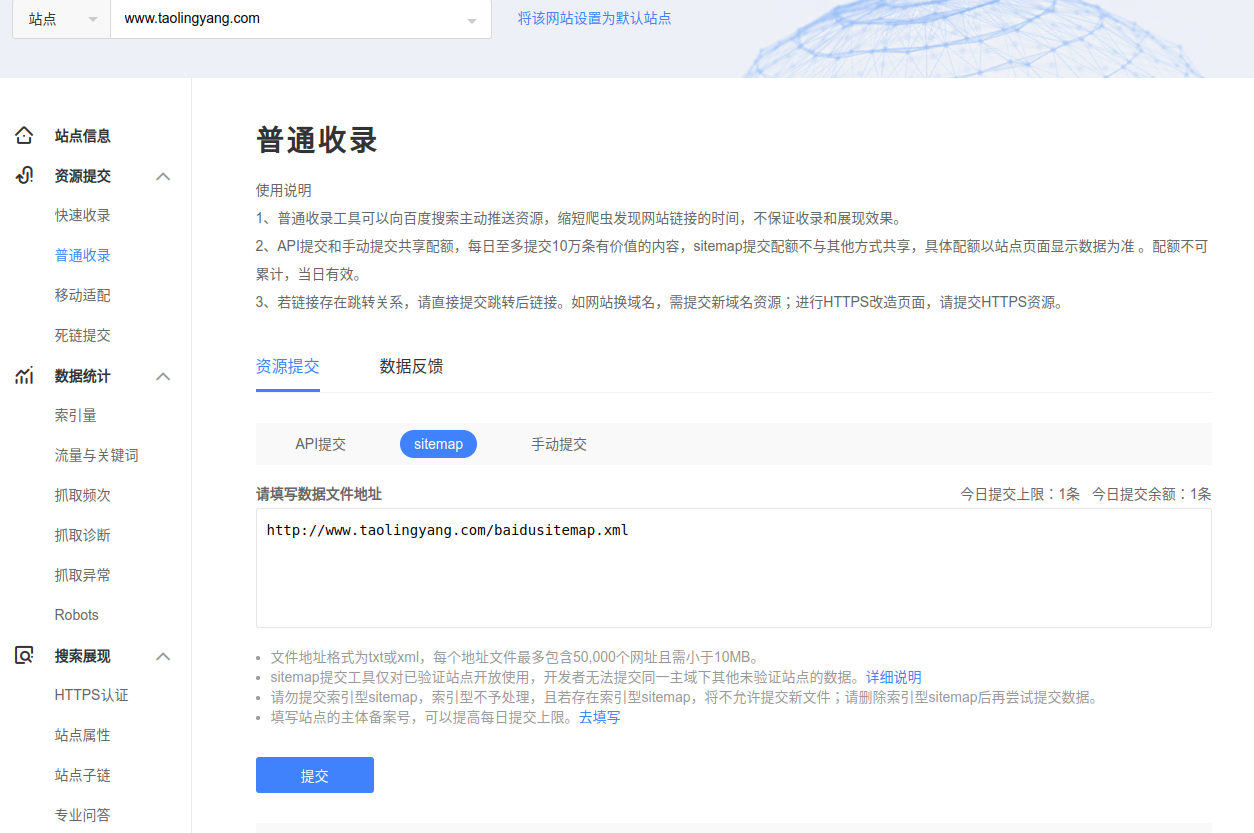Image resolution: width=1254 pixels, height=833 pixels.
Task: Collapse the 资源提交 section chevron
Action: (x=164, y=176)
